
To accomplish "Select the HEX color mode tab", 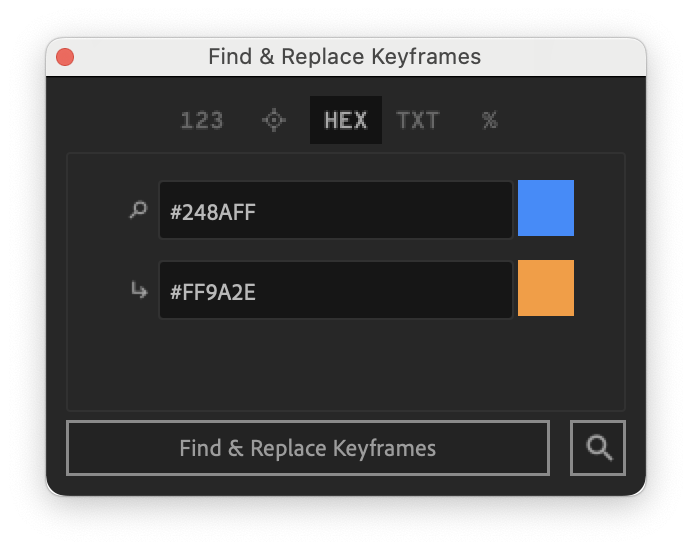I will 346,120.
